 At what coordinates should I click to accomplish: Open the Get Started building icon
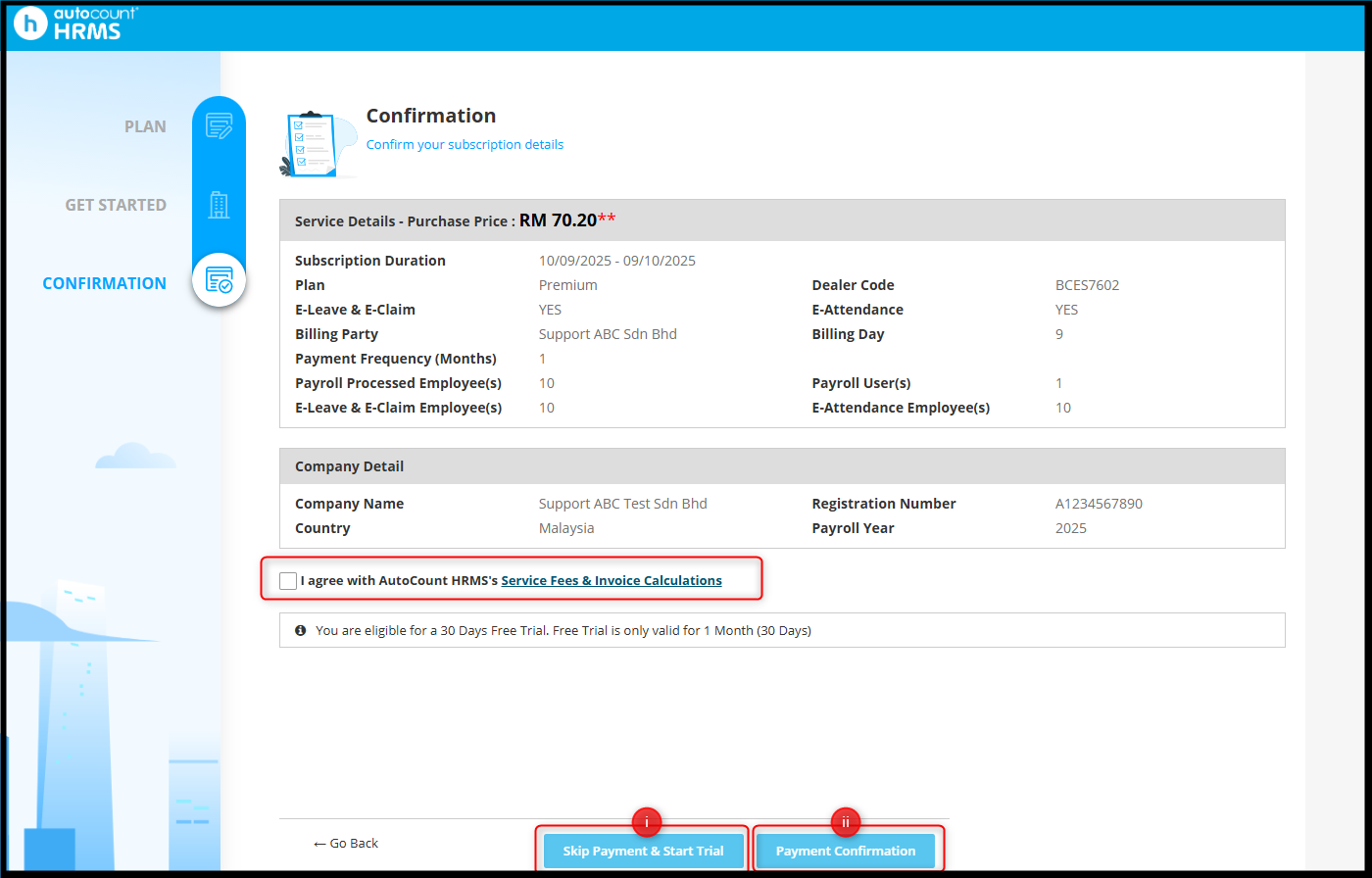219,205
